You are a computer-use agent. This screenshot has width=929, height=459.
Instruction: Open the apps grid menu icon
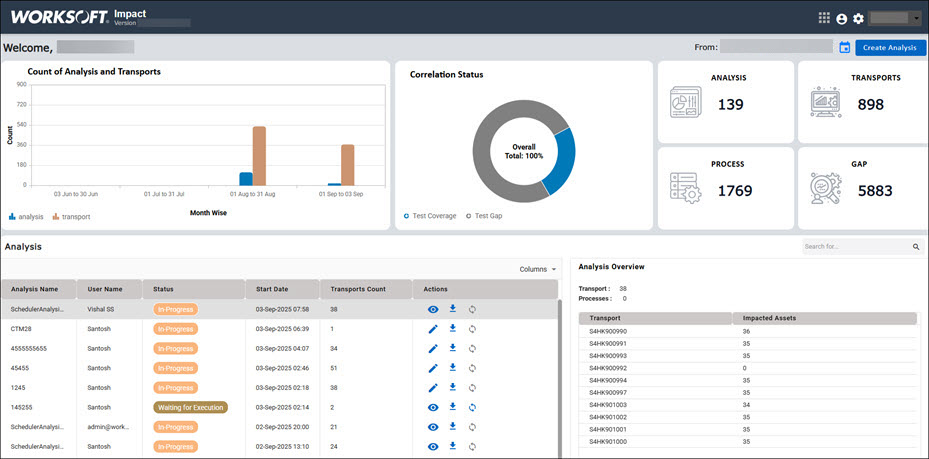click(x=824, y=18)
